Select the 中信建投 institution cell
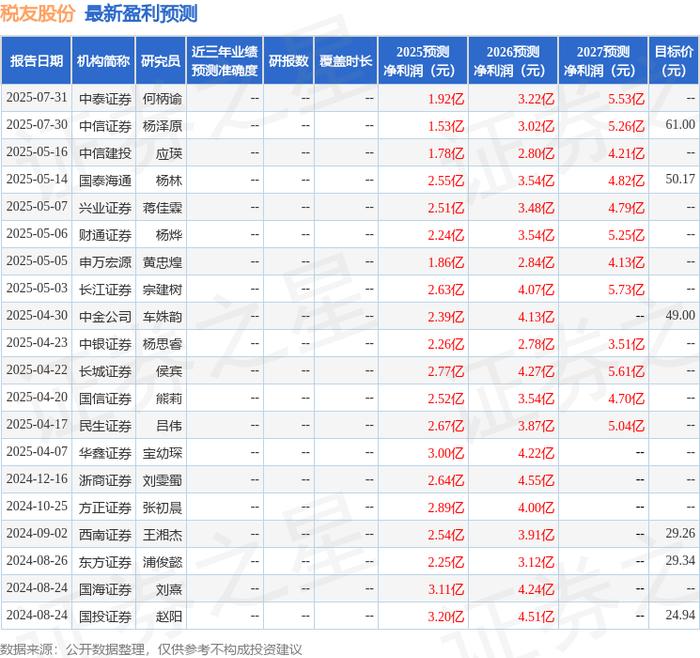This screenshot has height=658, width=700. [105, 153]
